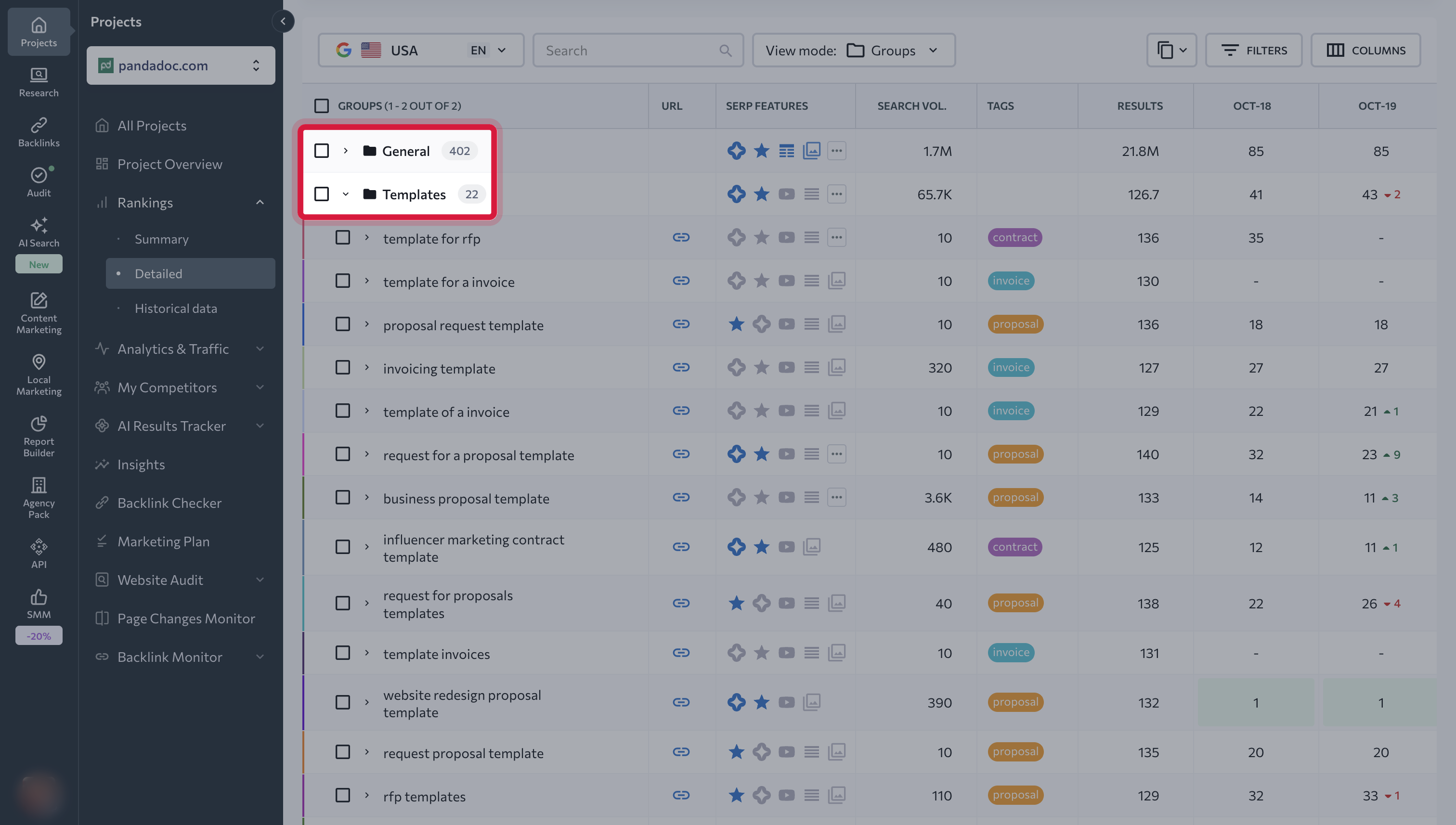
Task: Click the contract tag on template for rfp
Action: [1014, 237]
